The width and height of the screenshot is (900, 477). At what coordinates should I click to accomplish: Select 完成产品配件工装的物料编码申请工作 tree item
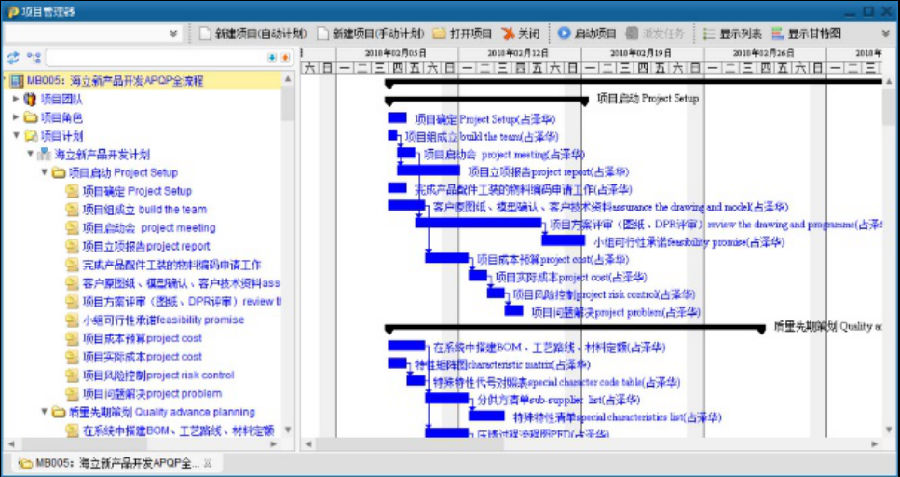coord(172,265)
